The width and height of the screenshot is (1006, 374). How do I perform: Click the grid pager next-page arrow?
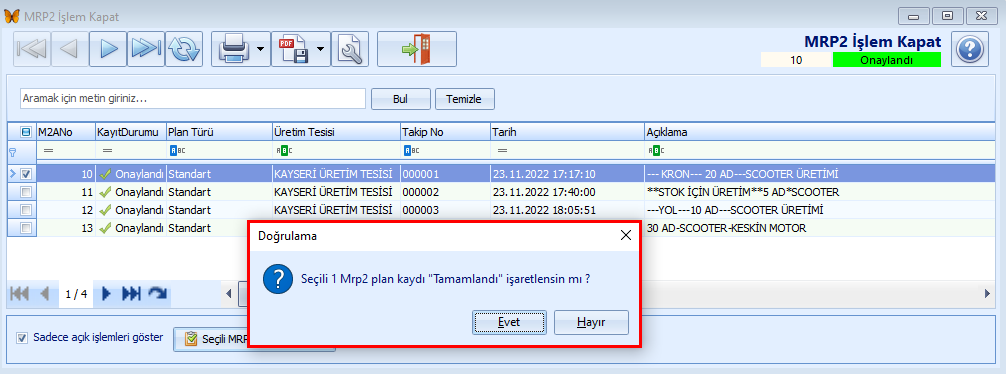tap(107, 294)
